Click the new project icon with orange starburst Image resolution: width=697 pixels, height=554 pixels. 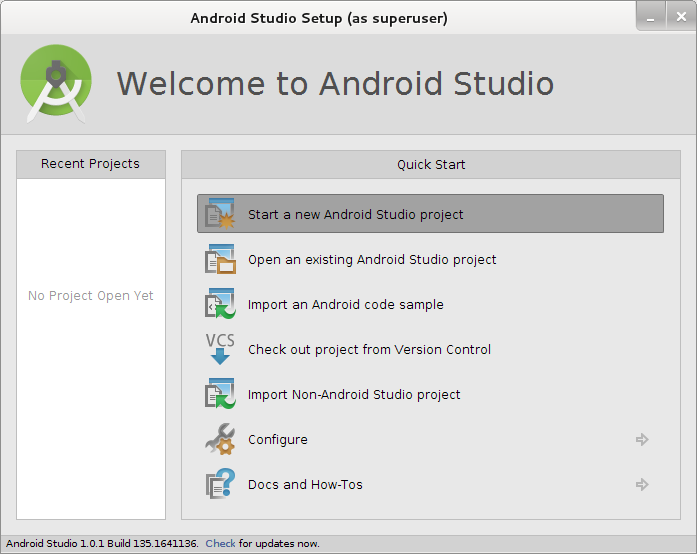(220, 214)
